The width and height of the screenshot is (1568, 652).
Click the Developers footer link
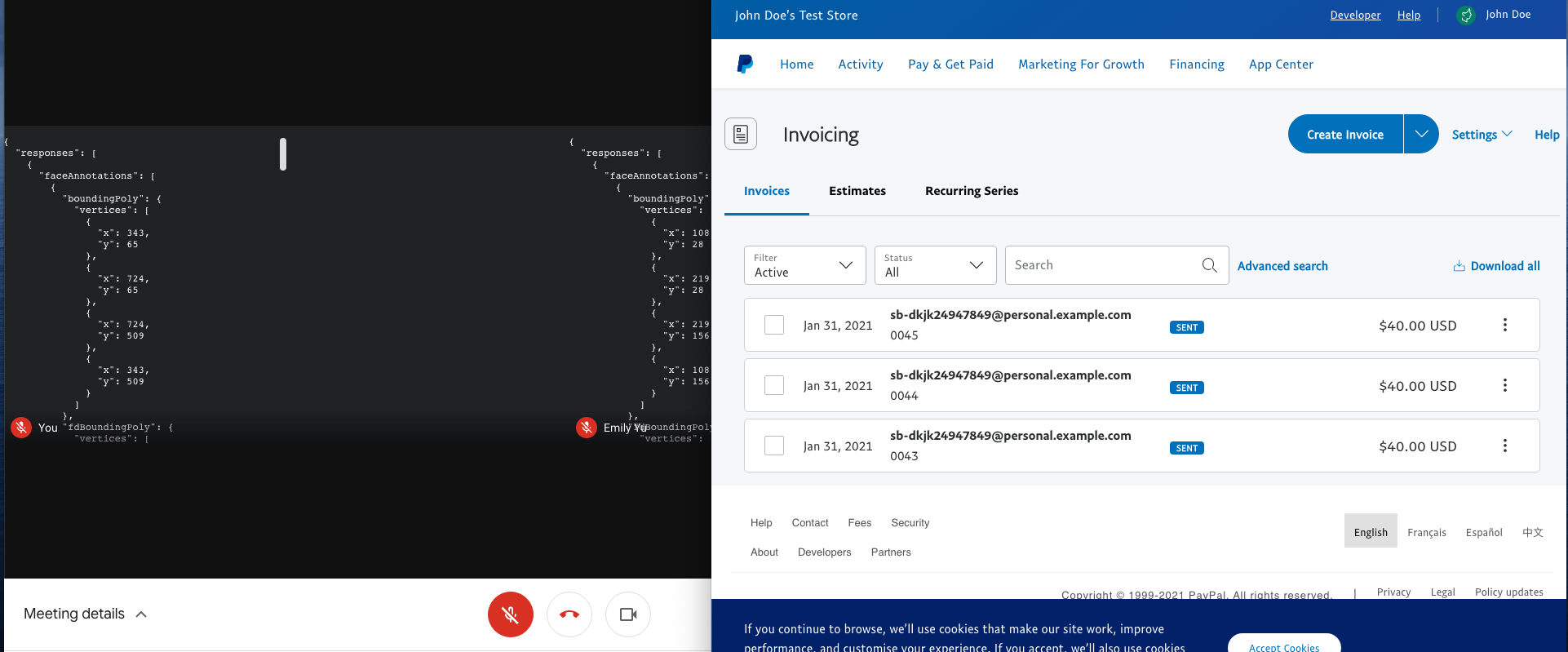point(824,552)
